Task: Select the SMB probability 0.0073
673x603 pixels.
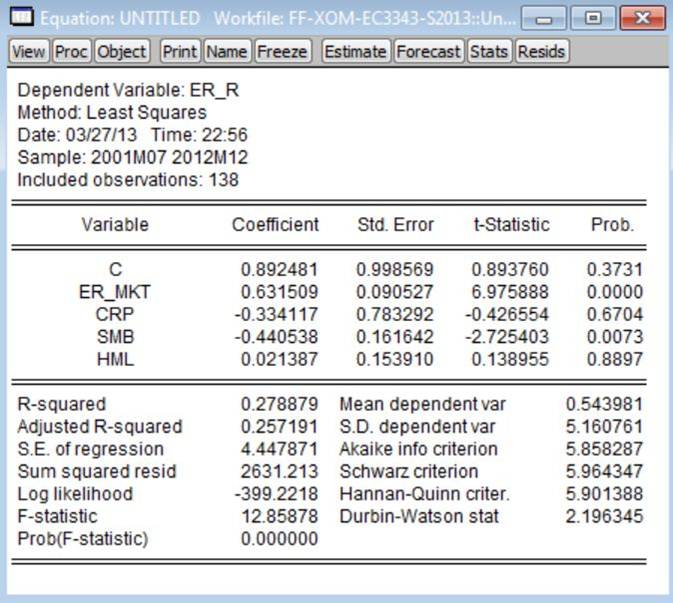Action: (615, 336)
